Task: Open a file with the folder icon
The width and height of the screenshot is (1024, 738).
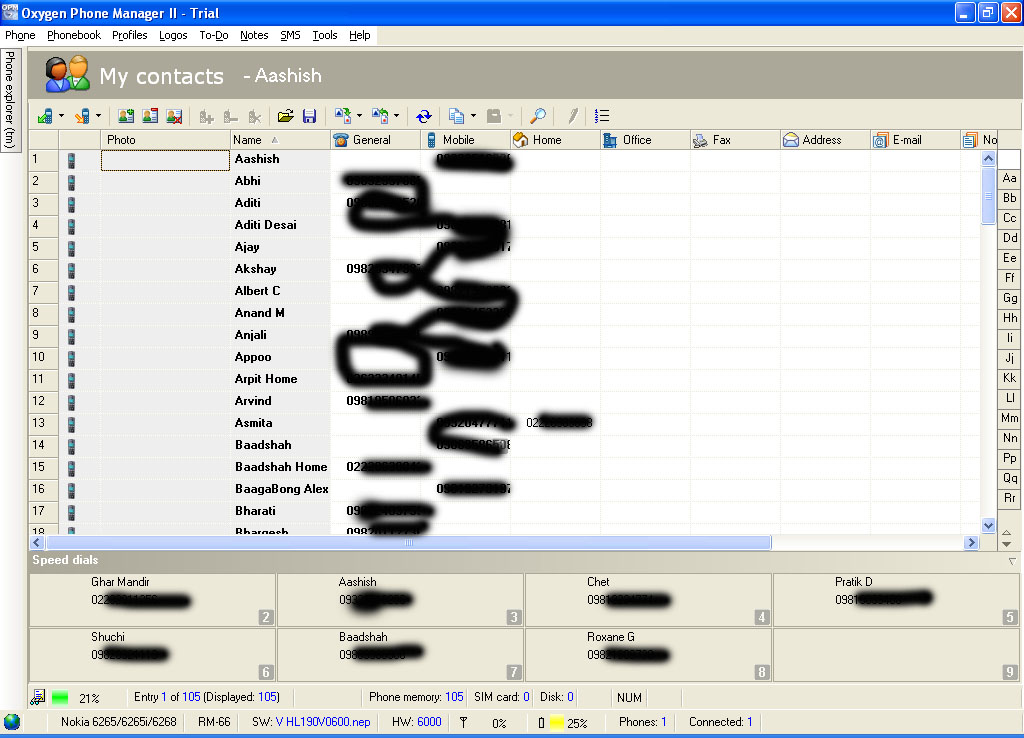Action: pos(285,116)
